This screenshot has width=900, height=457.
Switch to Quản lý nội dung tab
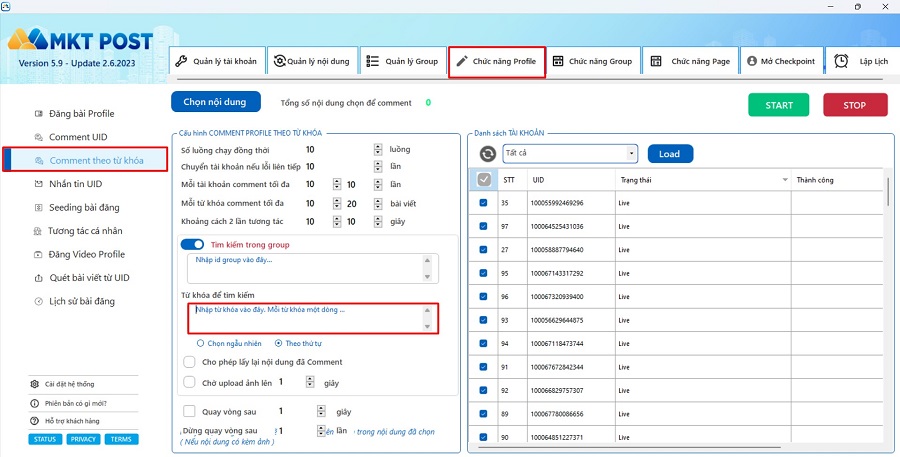pos(313,61)
